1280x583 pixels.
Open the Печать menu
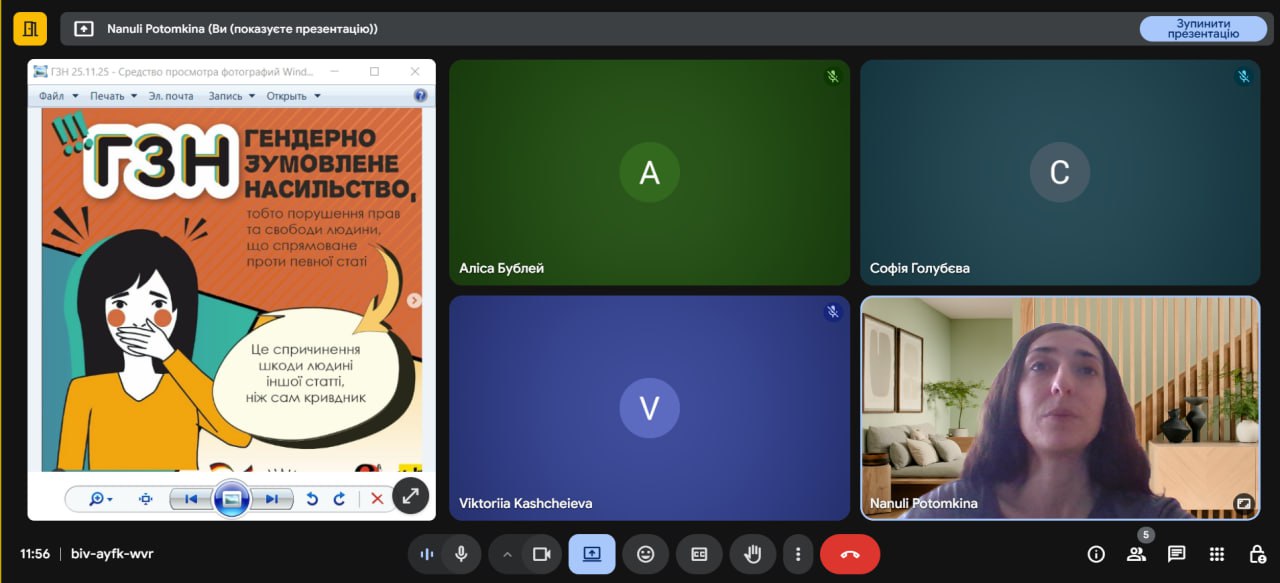pos(113,96)
